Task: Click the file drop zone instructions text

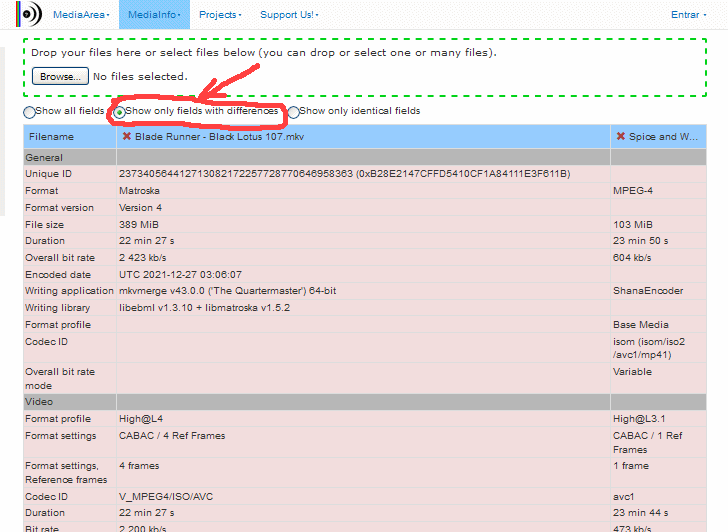Action: coord(264,52)
